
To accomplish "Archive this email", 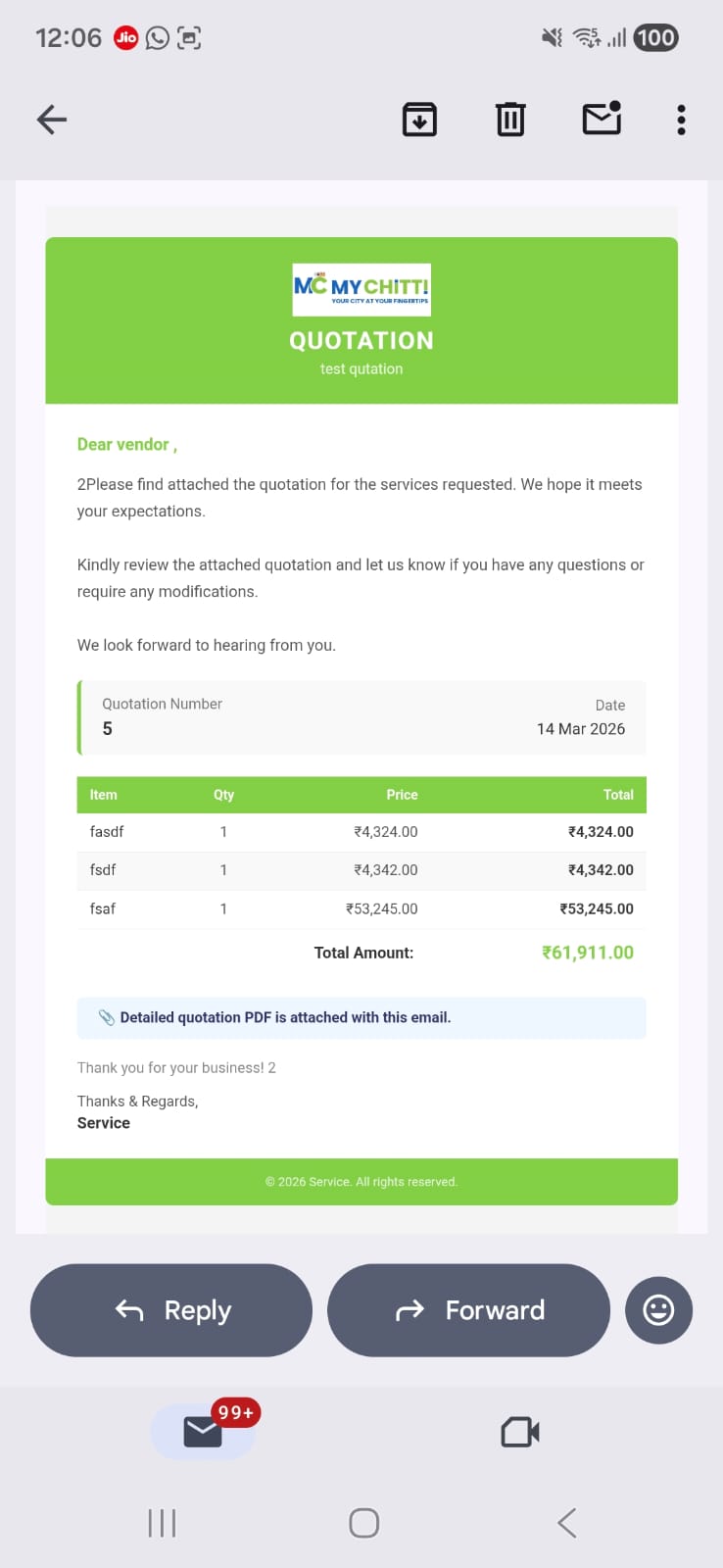I will 419,120.
